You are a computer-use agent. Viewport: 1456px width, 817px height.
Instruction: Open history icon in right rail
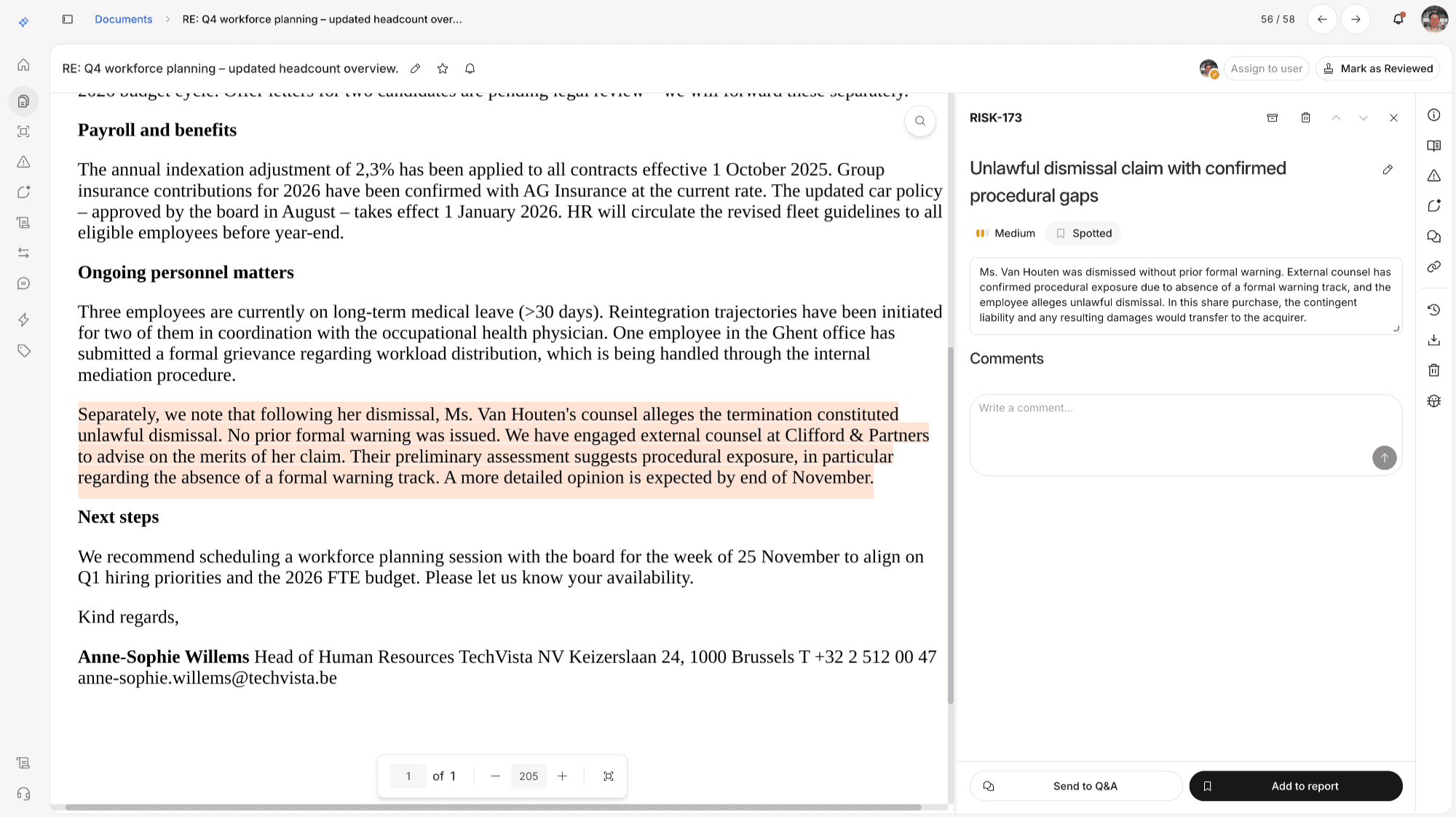point(1434,310)
